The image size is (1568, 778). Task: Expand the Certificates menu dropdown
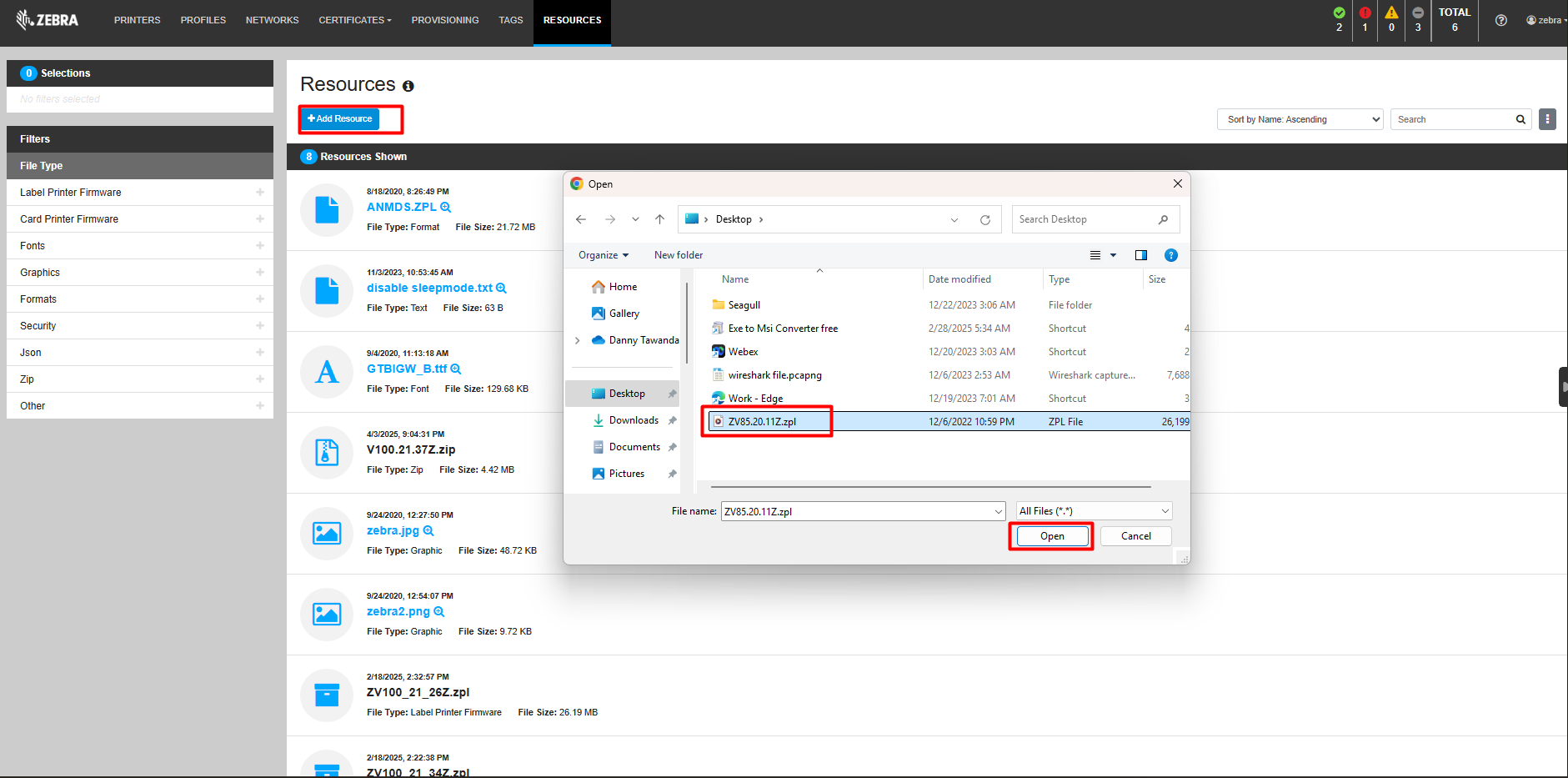coord(355,20)
